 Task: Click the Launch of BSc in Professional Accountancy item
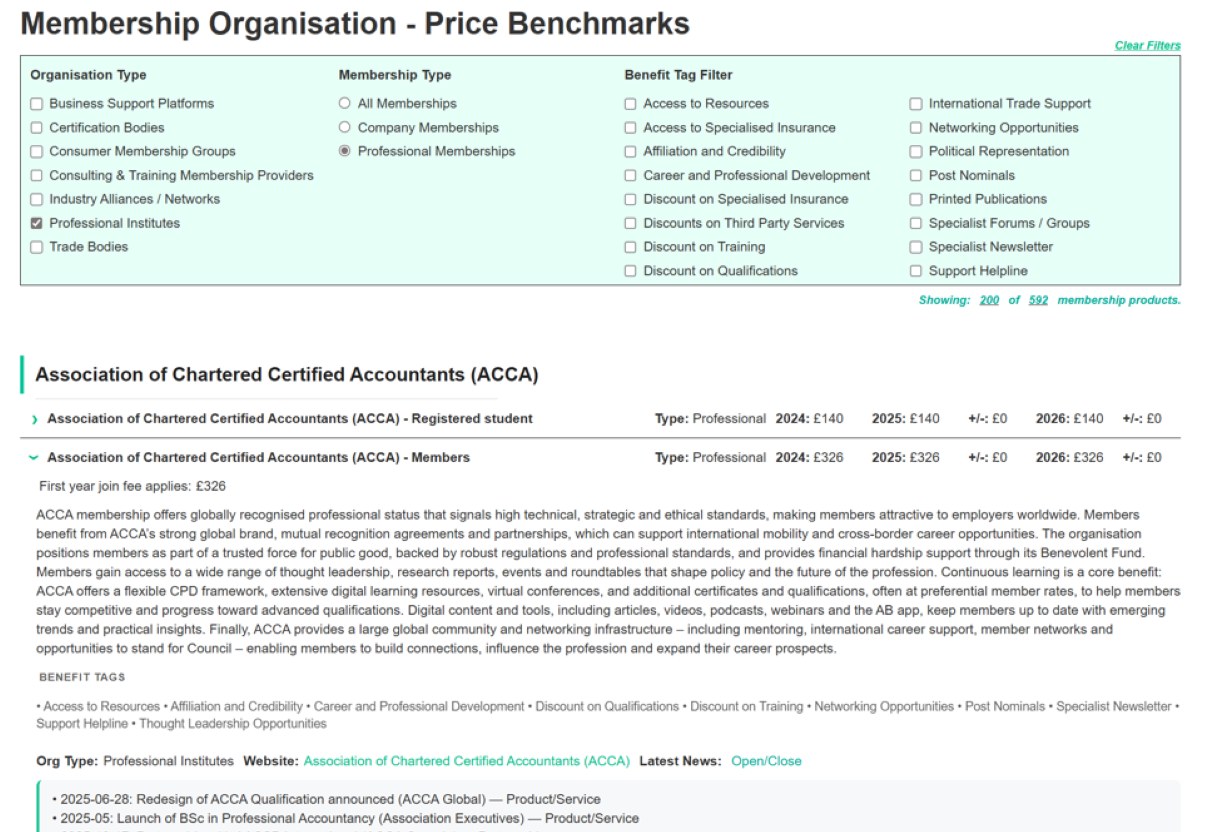[x=345, y=818]
